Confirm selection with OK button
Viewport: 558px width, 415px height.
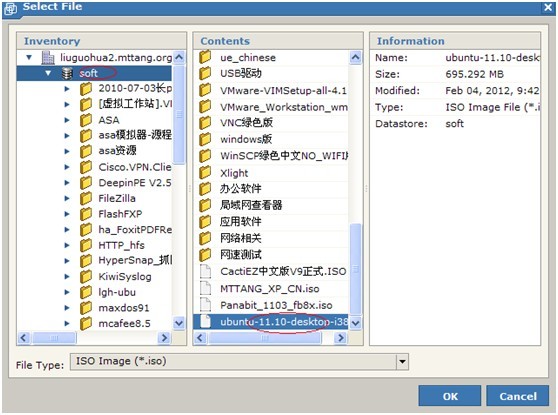(x=450, y=396)
